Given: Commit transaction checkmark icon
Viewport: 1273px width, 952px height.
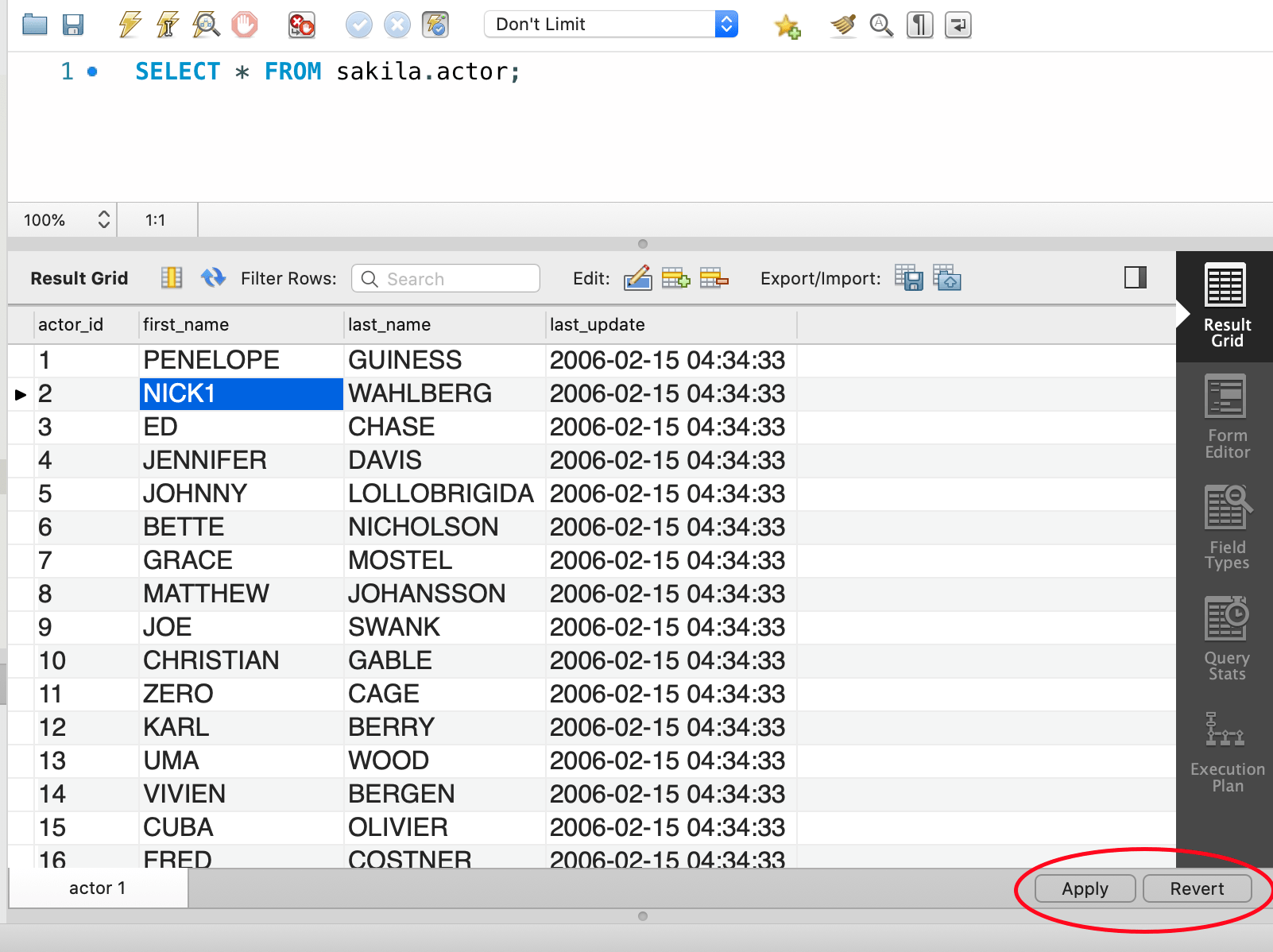Looking at the screenshot, I should tap(359, 25).
